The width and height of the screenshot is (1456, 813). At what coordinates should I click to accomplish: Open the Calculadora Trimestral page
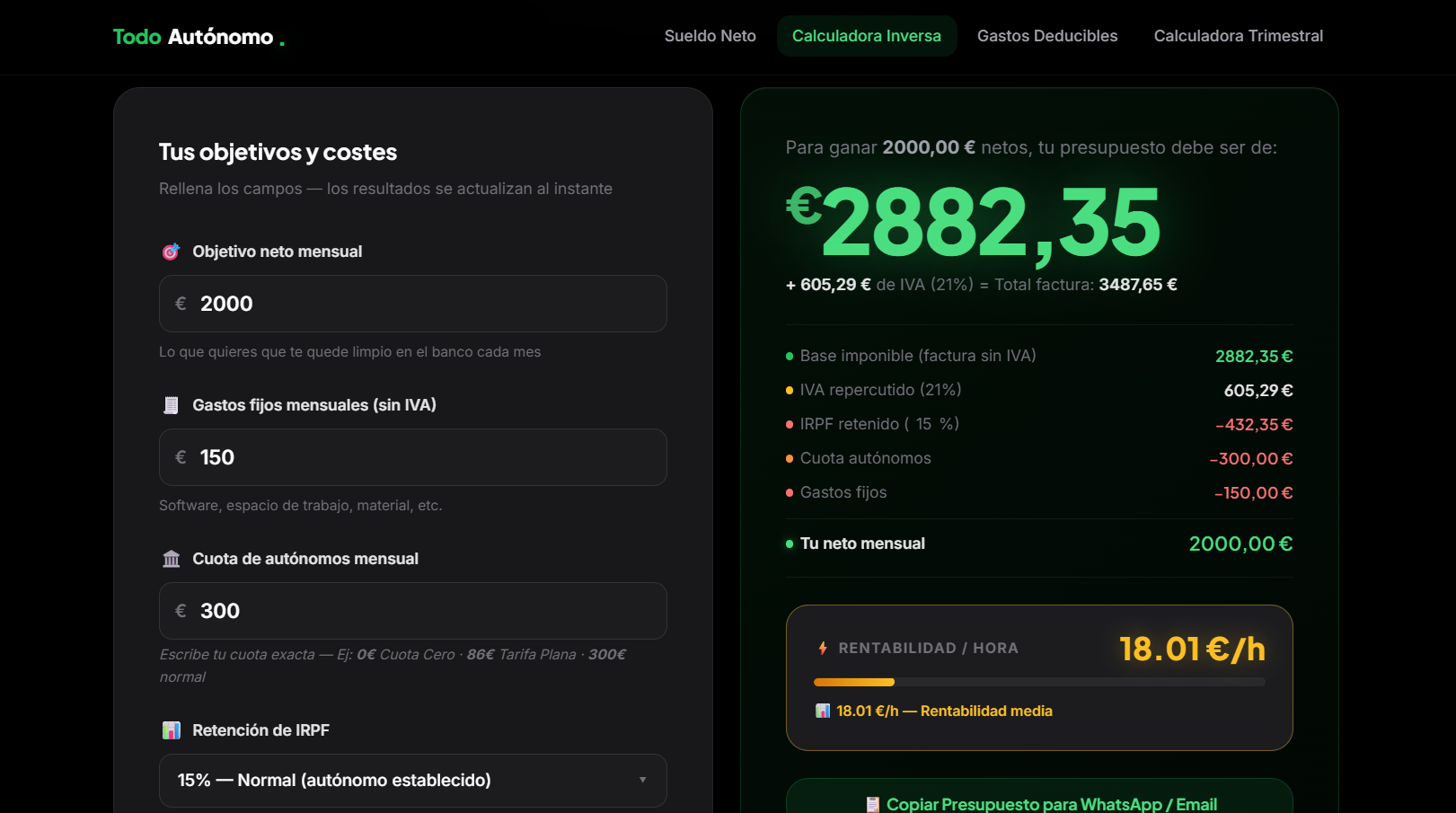1238,36
